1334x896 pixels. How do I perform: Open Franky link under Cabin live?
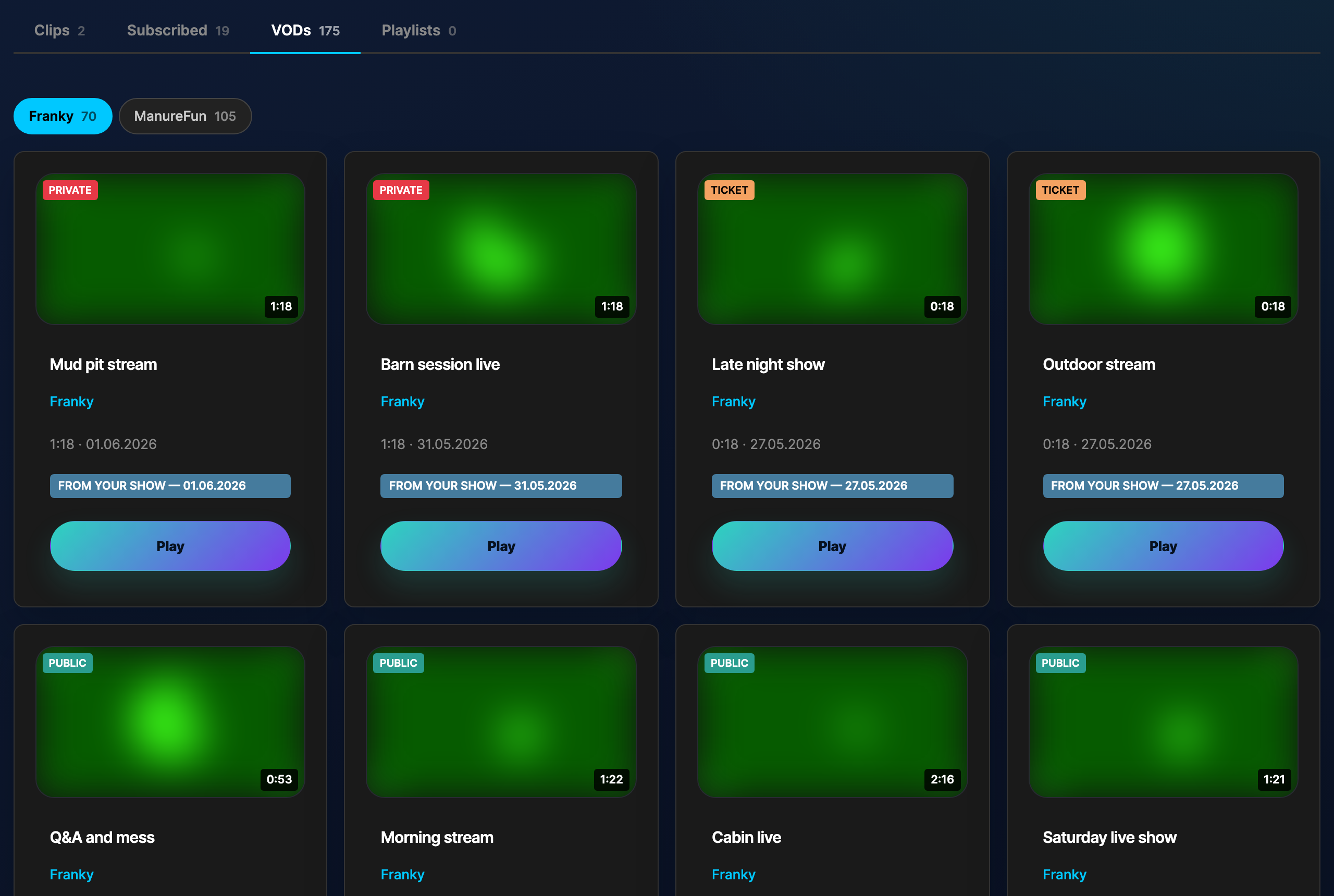[x=733, y=874]
